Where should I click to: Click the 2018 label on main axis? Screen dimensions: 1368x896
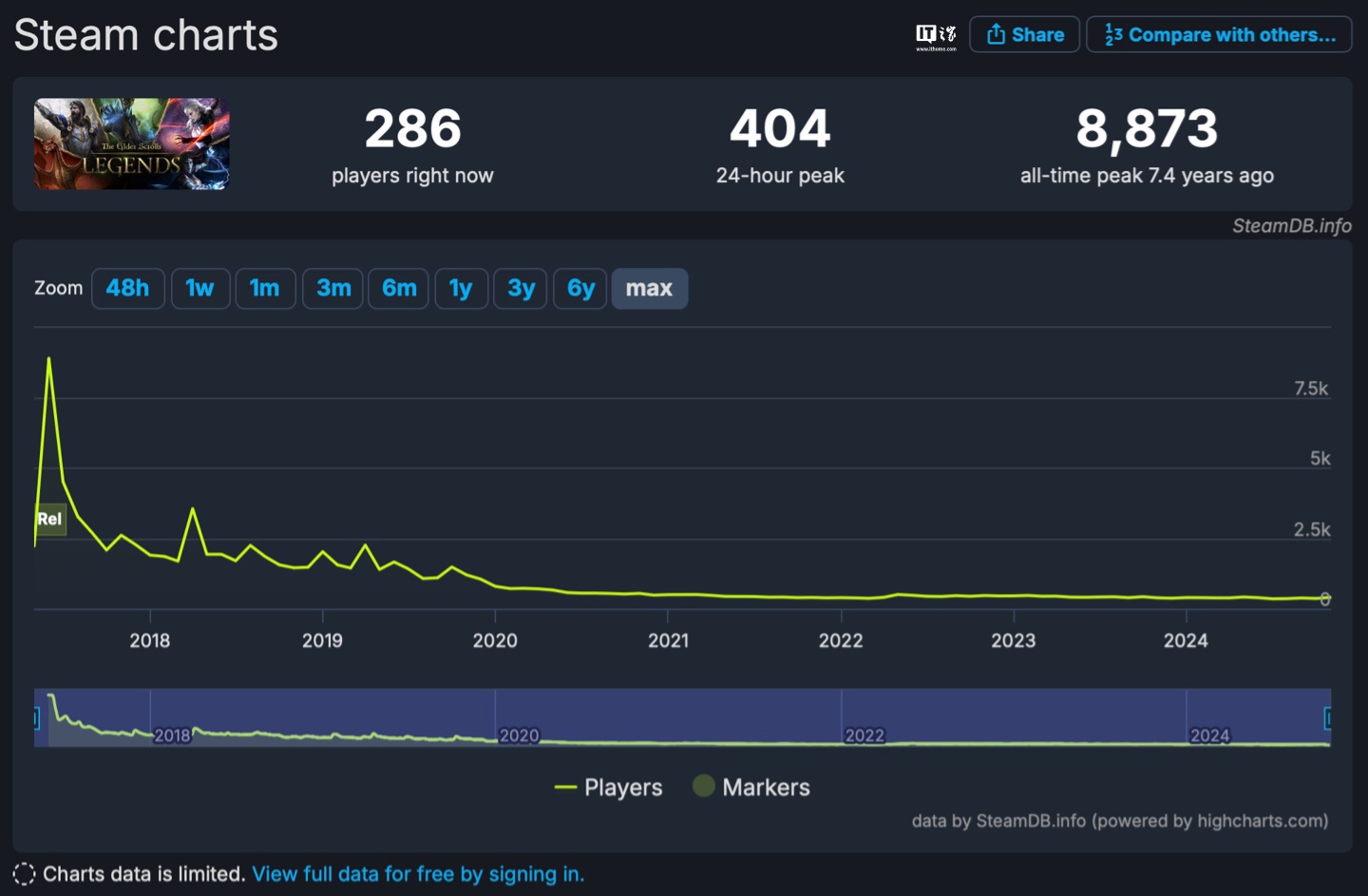(x=150, y=640)
